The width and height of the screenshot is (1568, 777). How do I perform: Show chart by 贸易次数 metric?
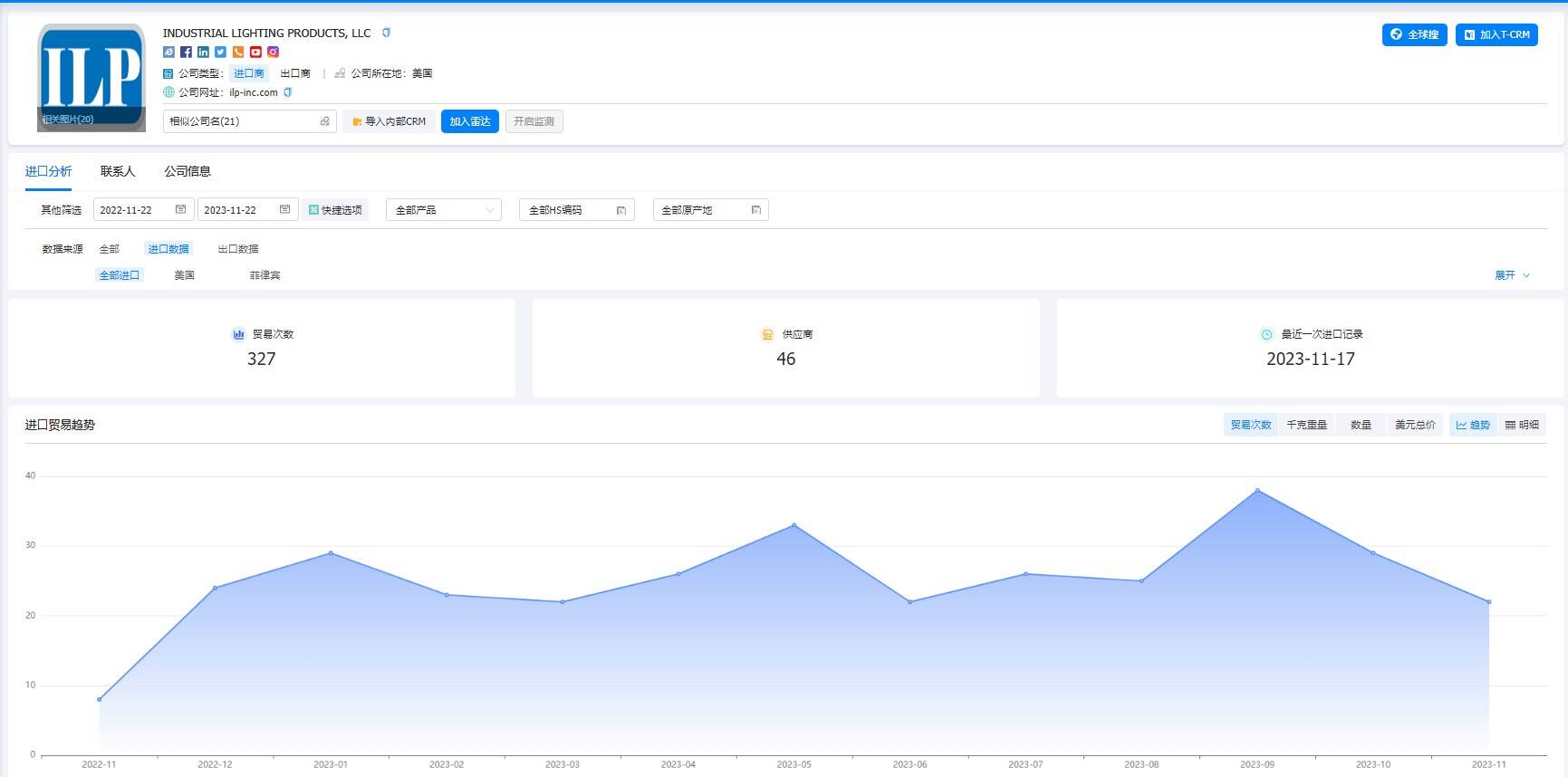(1251, 425)
